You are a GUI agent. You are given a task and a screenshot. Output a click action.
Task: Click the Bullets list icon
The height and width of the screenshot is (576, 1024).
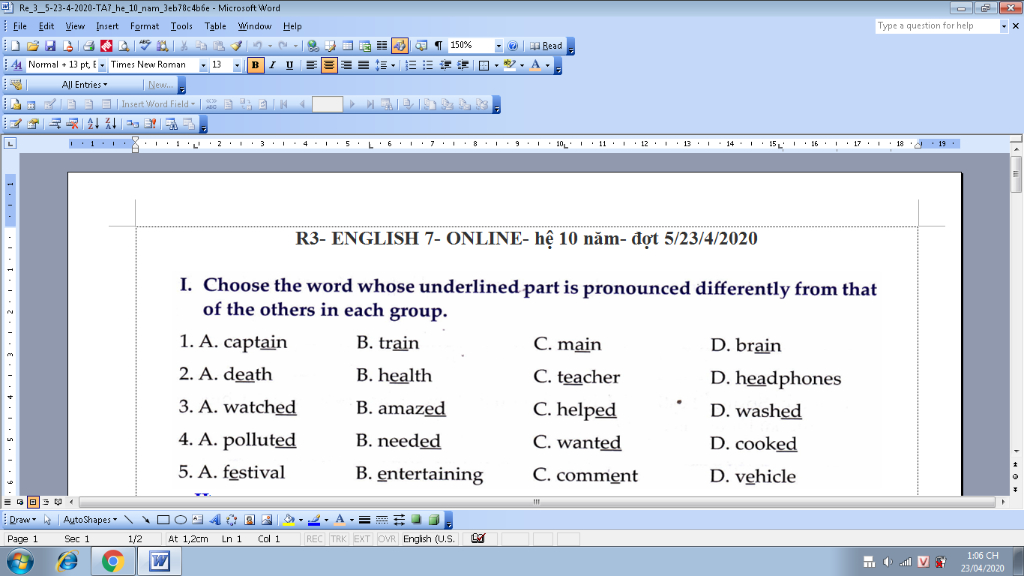(x=428, y=65)
